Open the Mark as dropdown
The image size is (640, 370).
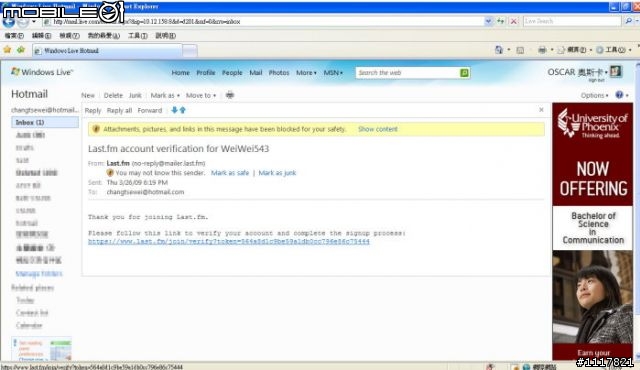click(165, 95)
